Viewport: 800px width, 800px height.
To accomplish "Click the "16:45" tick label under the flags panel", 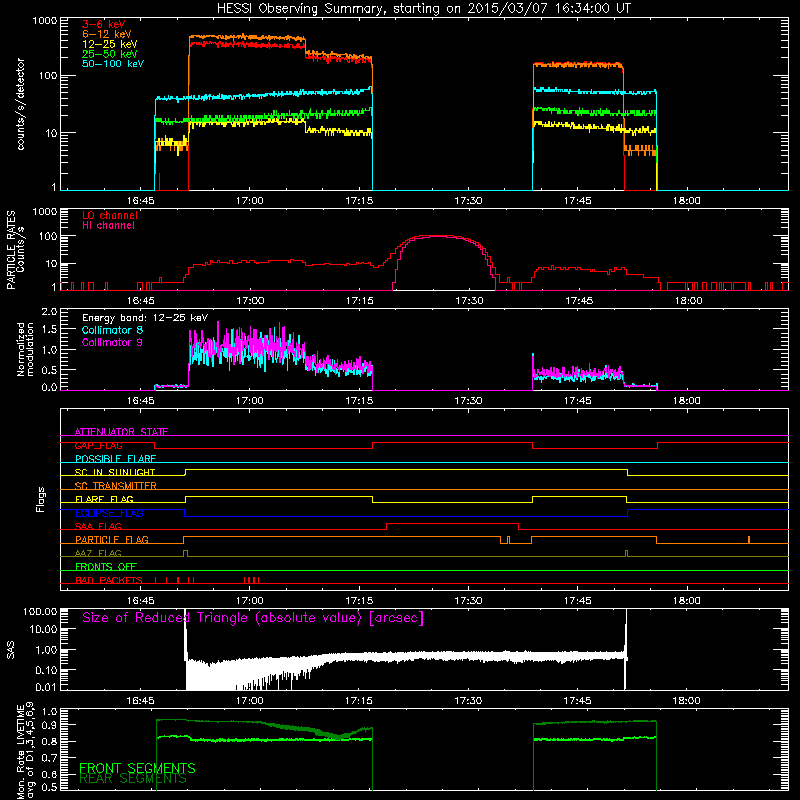I will tap(140, 601).
